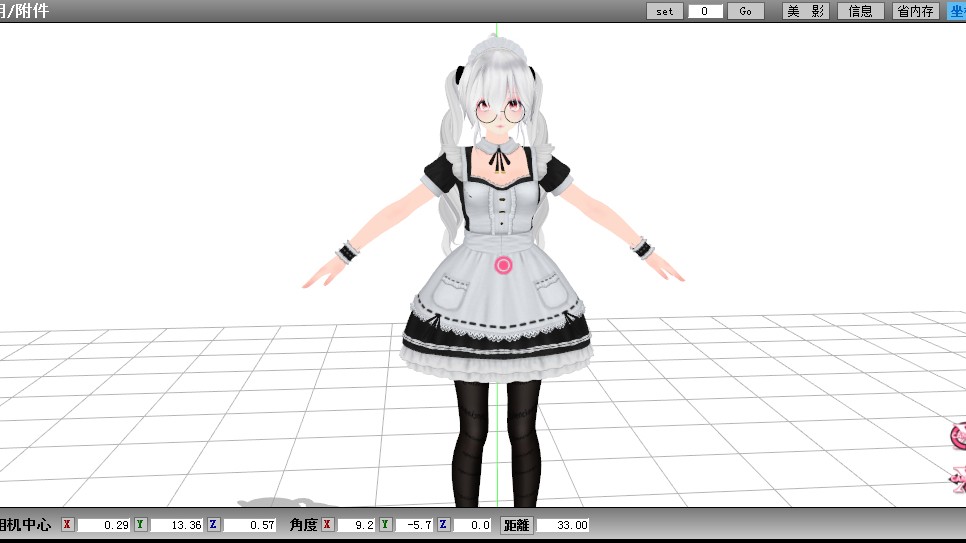966x543 pixels.
Task: Click the blue Z button beside 角度
Action: pyautogui.click(x=443, y=525)
